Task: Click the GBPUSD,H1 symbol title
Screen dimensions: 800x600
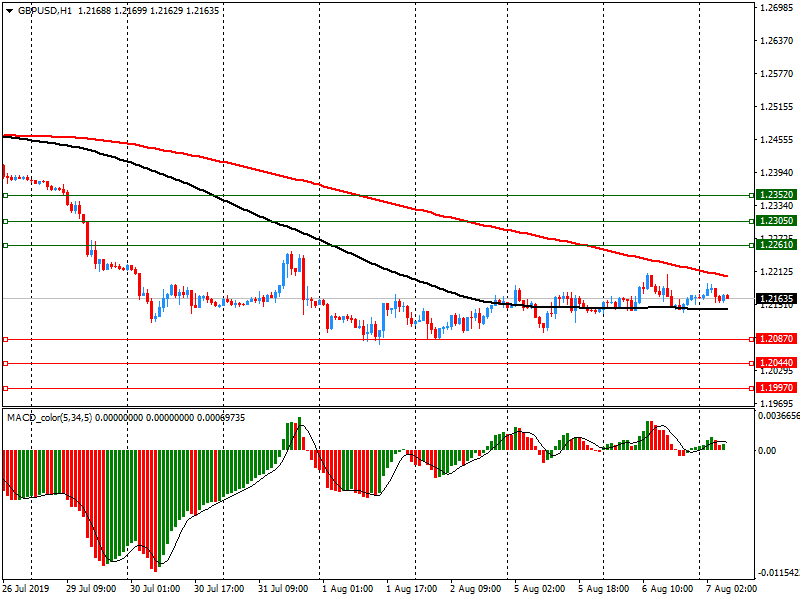Action: point(44,10)
